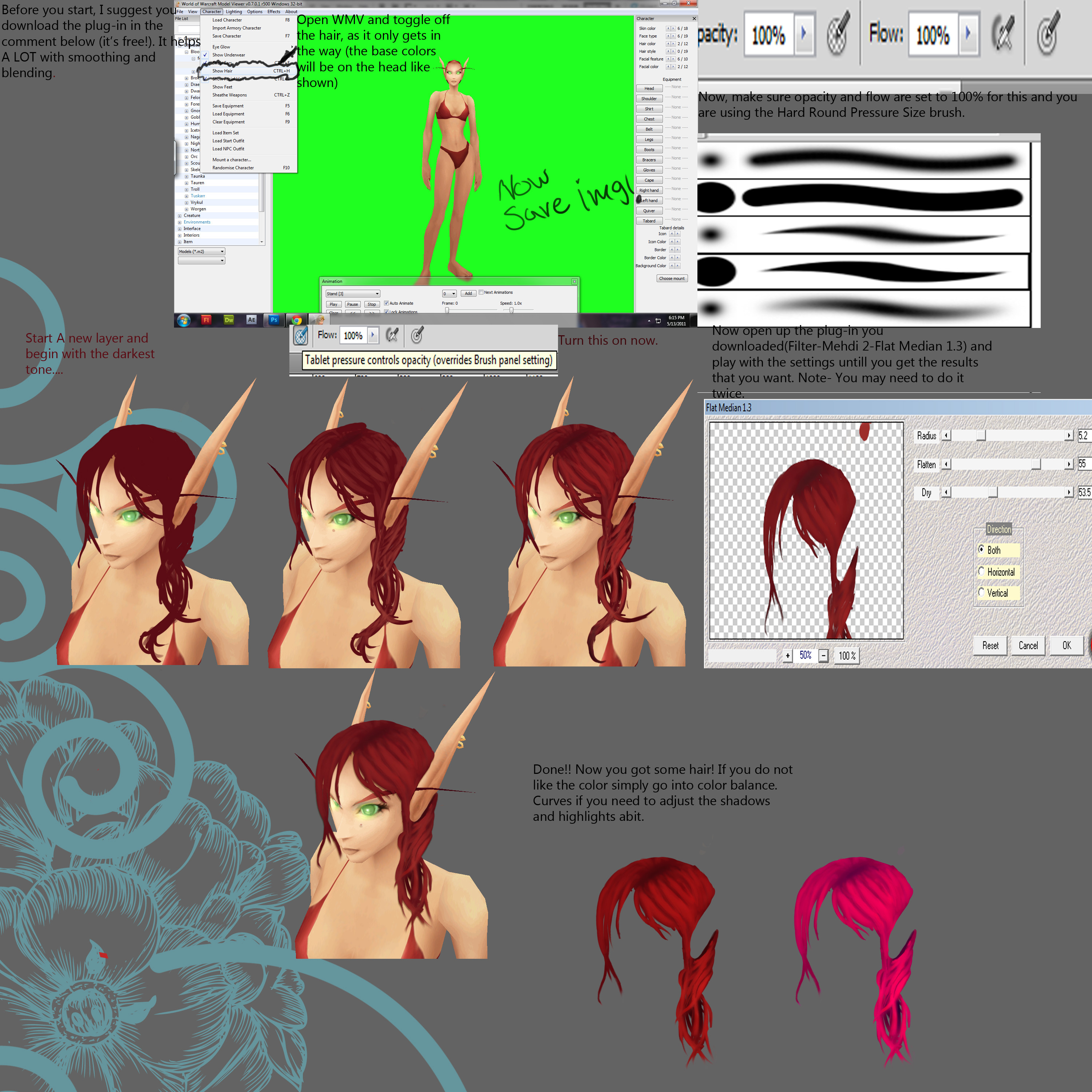Open the Options menu in Model Viewer

254,11
